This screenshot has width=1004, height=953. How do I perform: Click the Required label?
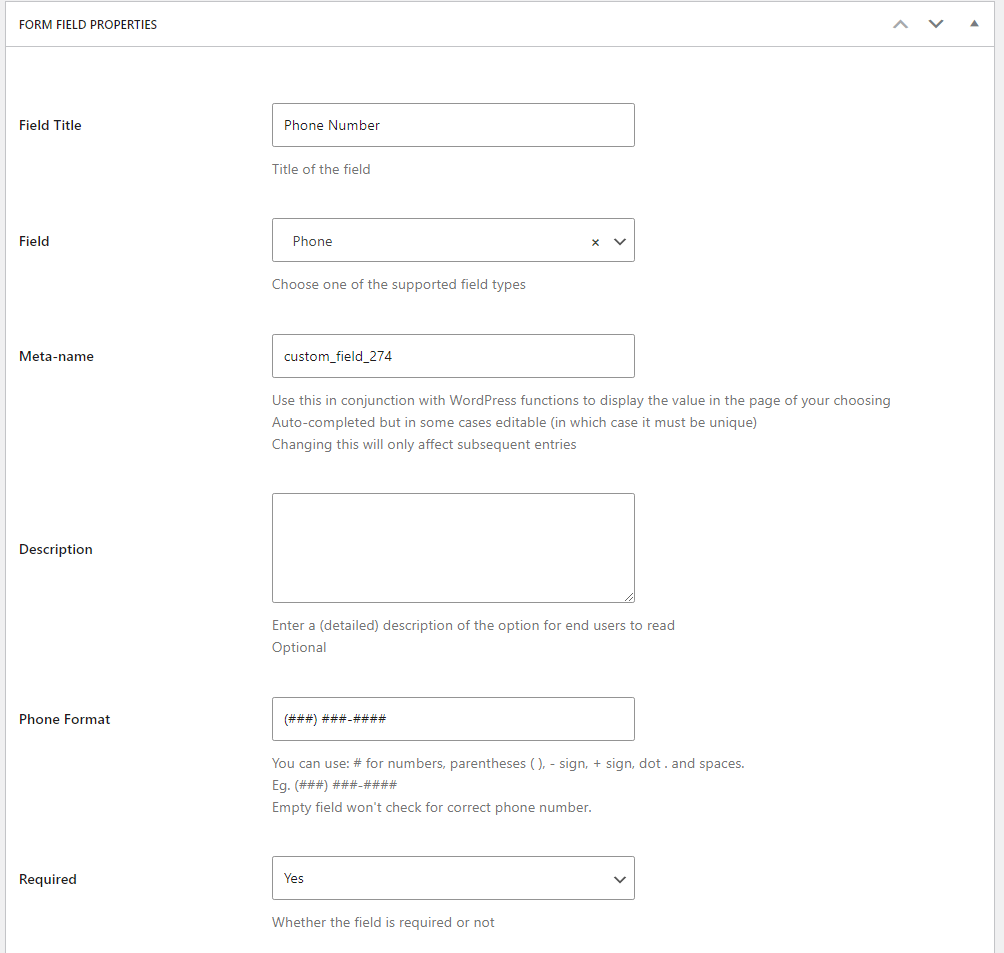(x=48, y=879)
